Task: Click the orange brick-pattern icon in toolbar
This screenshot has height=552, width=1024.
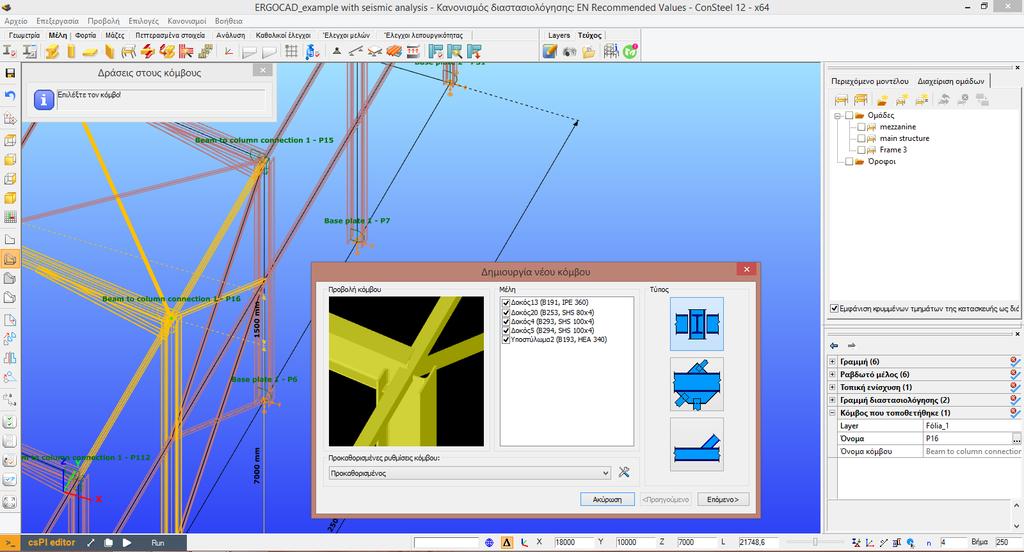Action: pos(394,51)
